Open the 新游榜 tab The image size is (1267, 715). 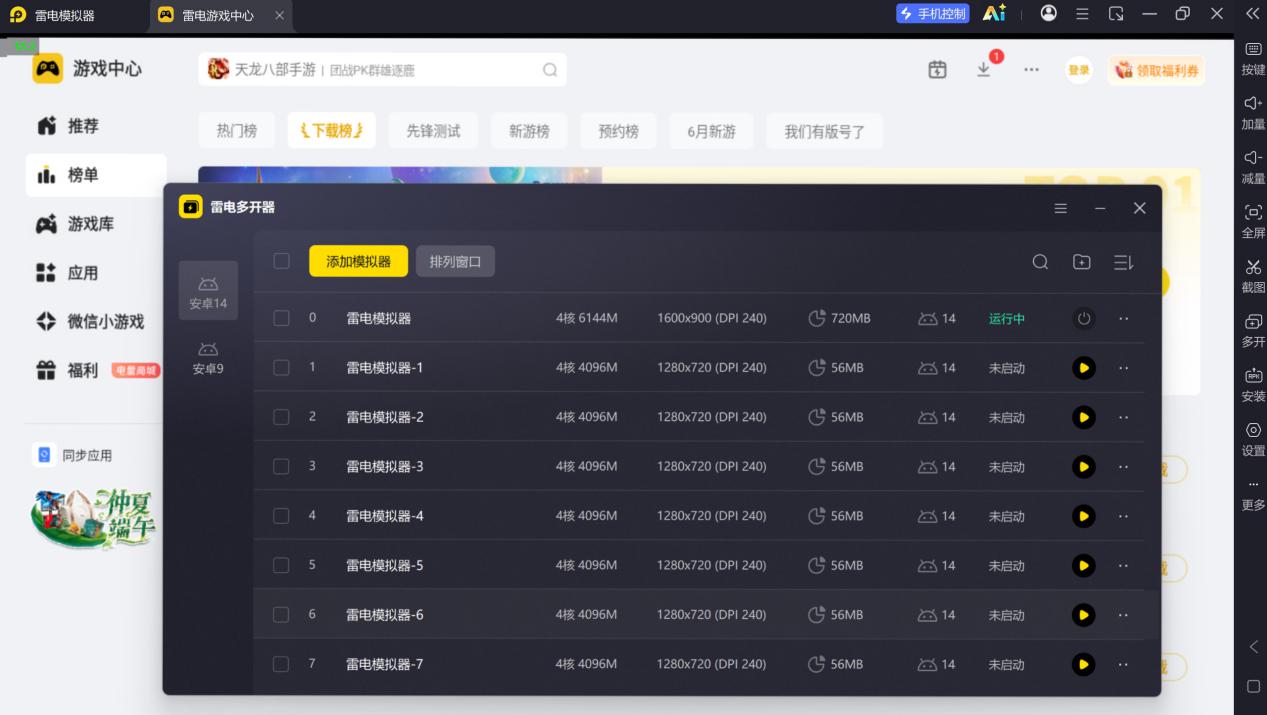click(529, 131)
